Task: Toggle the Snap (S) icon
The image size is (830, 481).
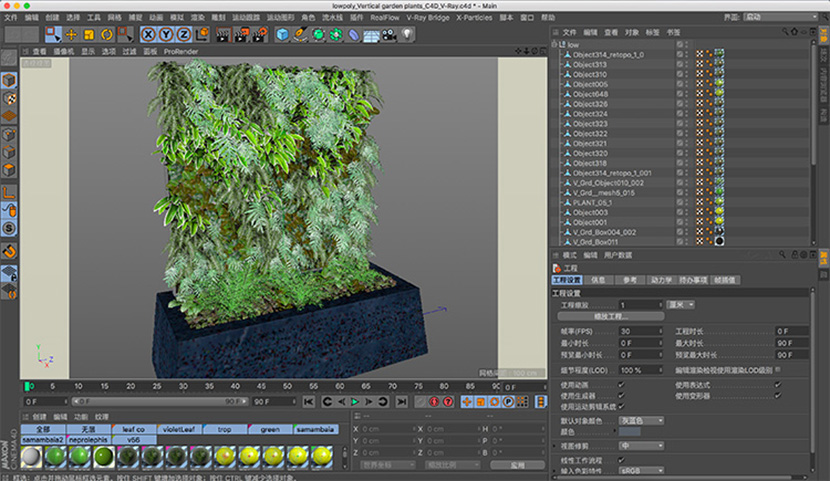Action: (9, 229)
